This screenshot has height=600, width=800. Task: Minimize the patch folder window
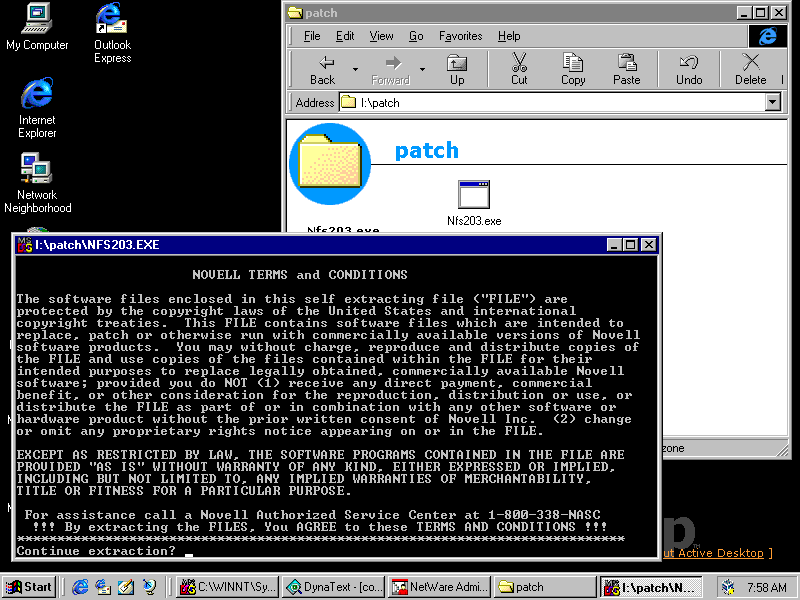pos(744,13)
